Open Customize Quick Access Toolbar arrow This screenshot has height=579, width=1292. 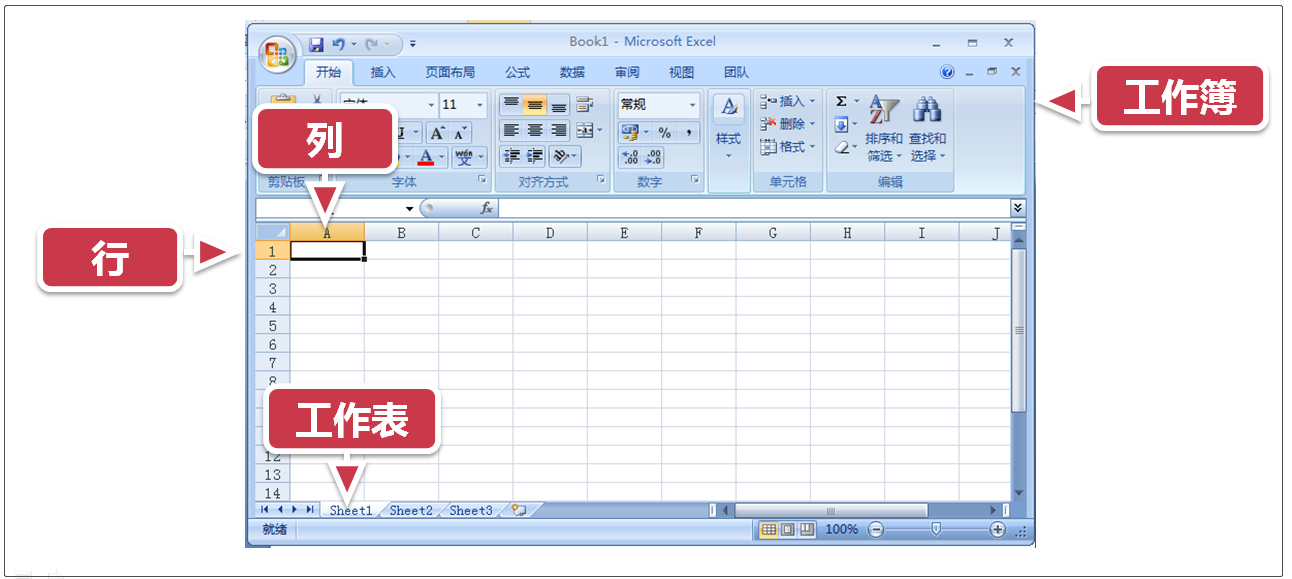coord(413,44)
